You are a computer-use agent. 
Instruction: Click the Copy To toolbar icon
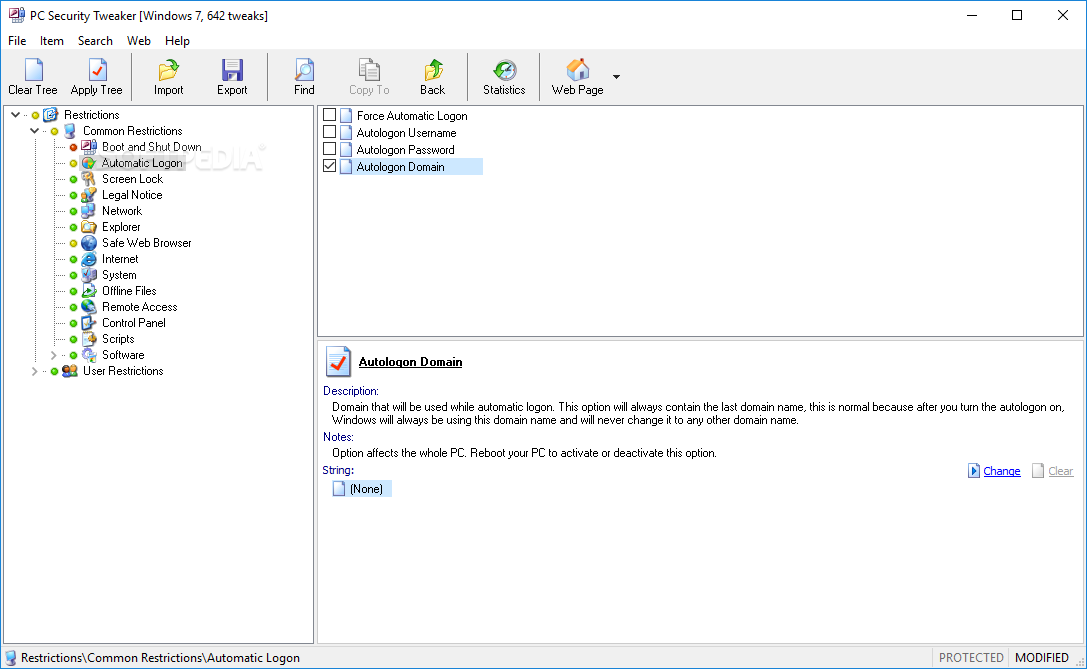(x=369, y=70)
